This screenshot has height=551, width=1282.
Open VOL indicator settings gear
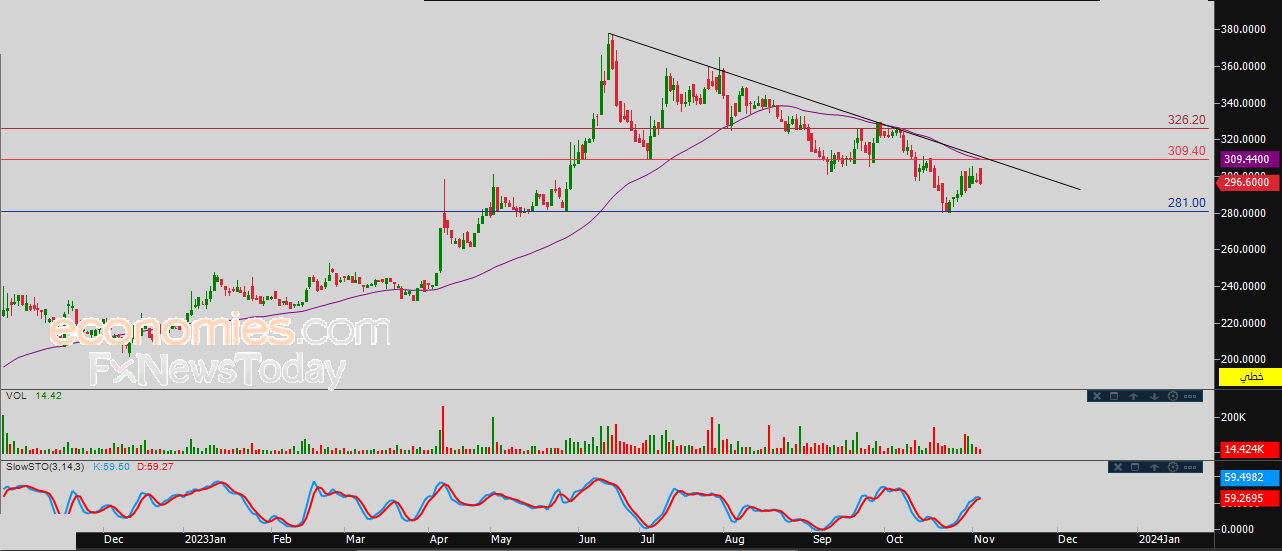click(x=1173, y=396)
